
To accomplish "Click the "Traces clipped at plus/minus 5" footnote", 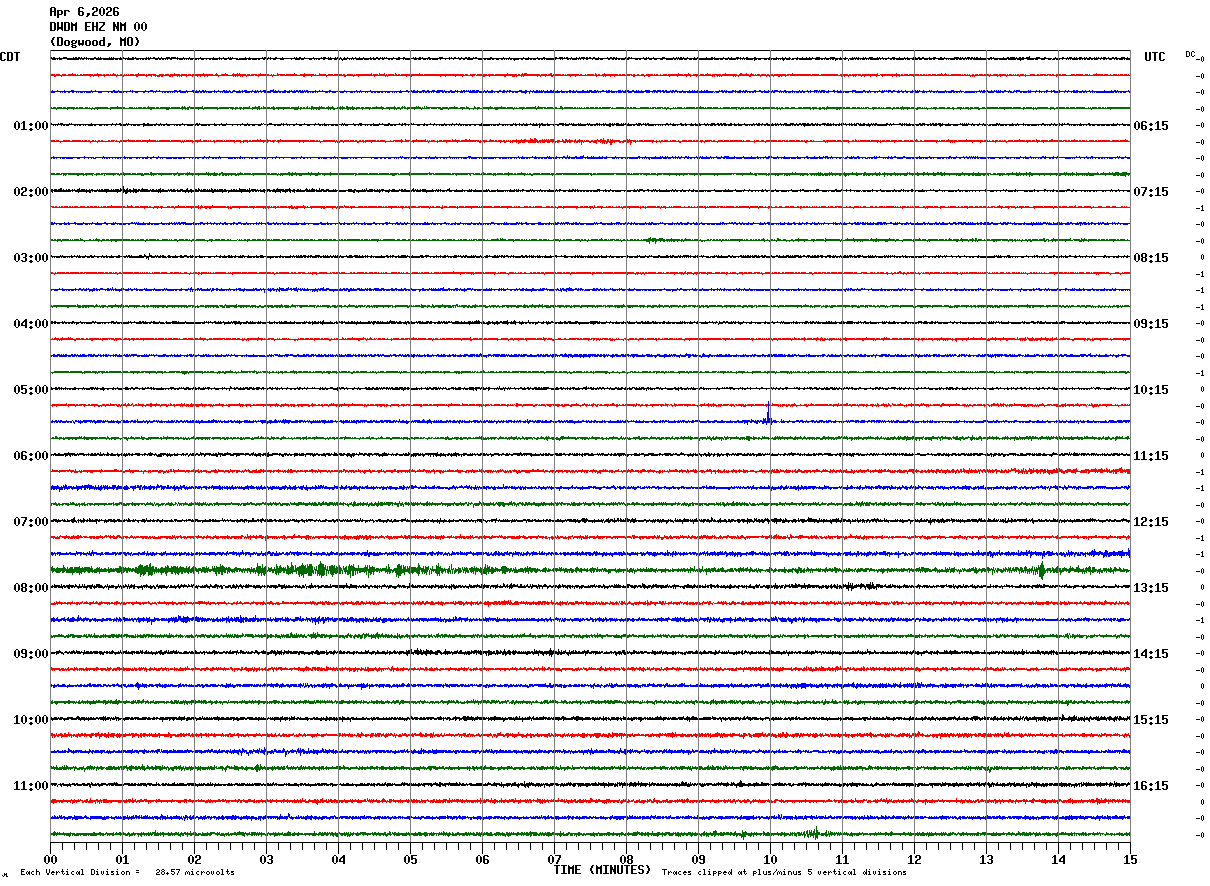I will (x=784, y=873).
